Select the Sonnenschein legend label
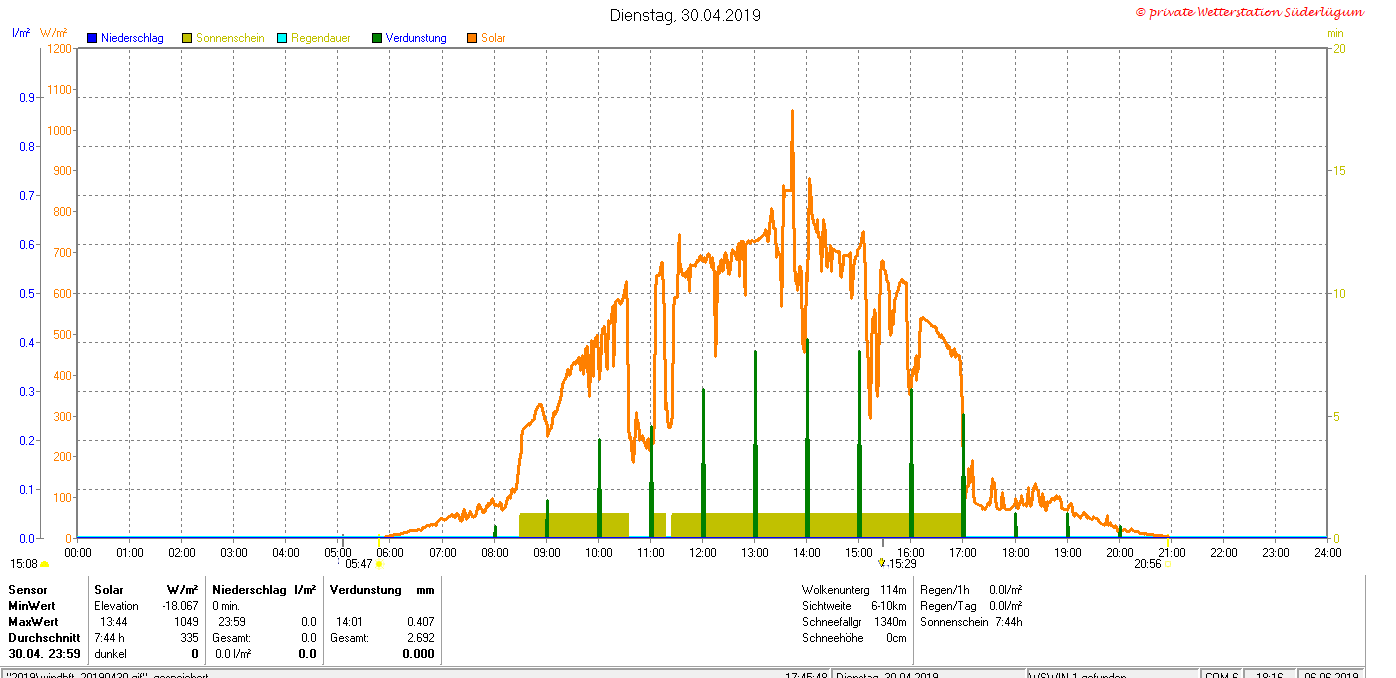Screen dimensions: 1396x678 230,38
